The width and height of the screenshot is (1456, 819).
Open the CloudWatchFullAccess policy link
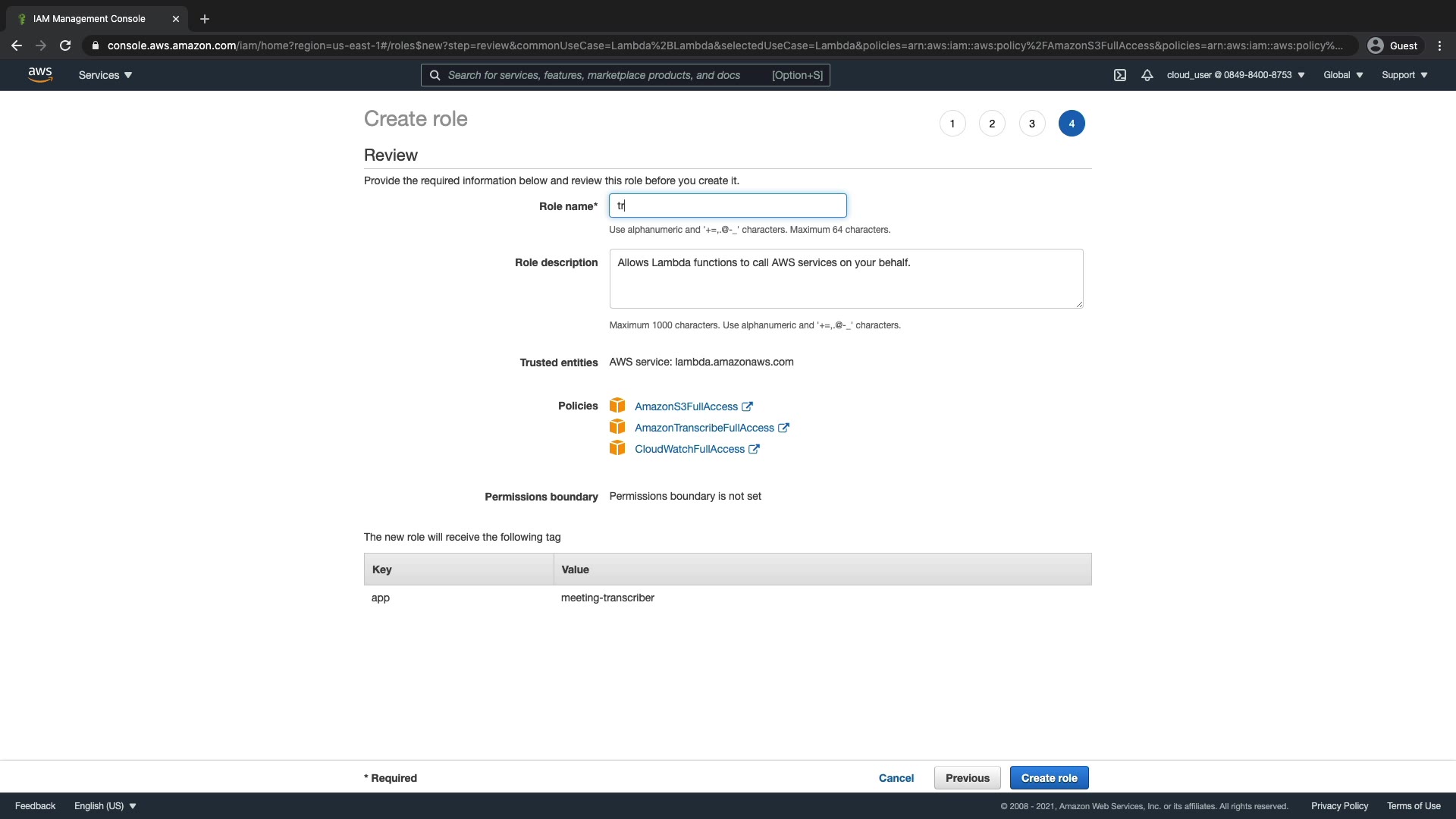689,449
